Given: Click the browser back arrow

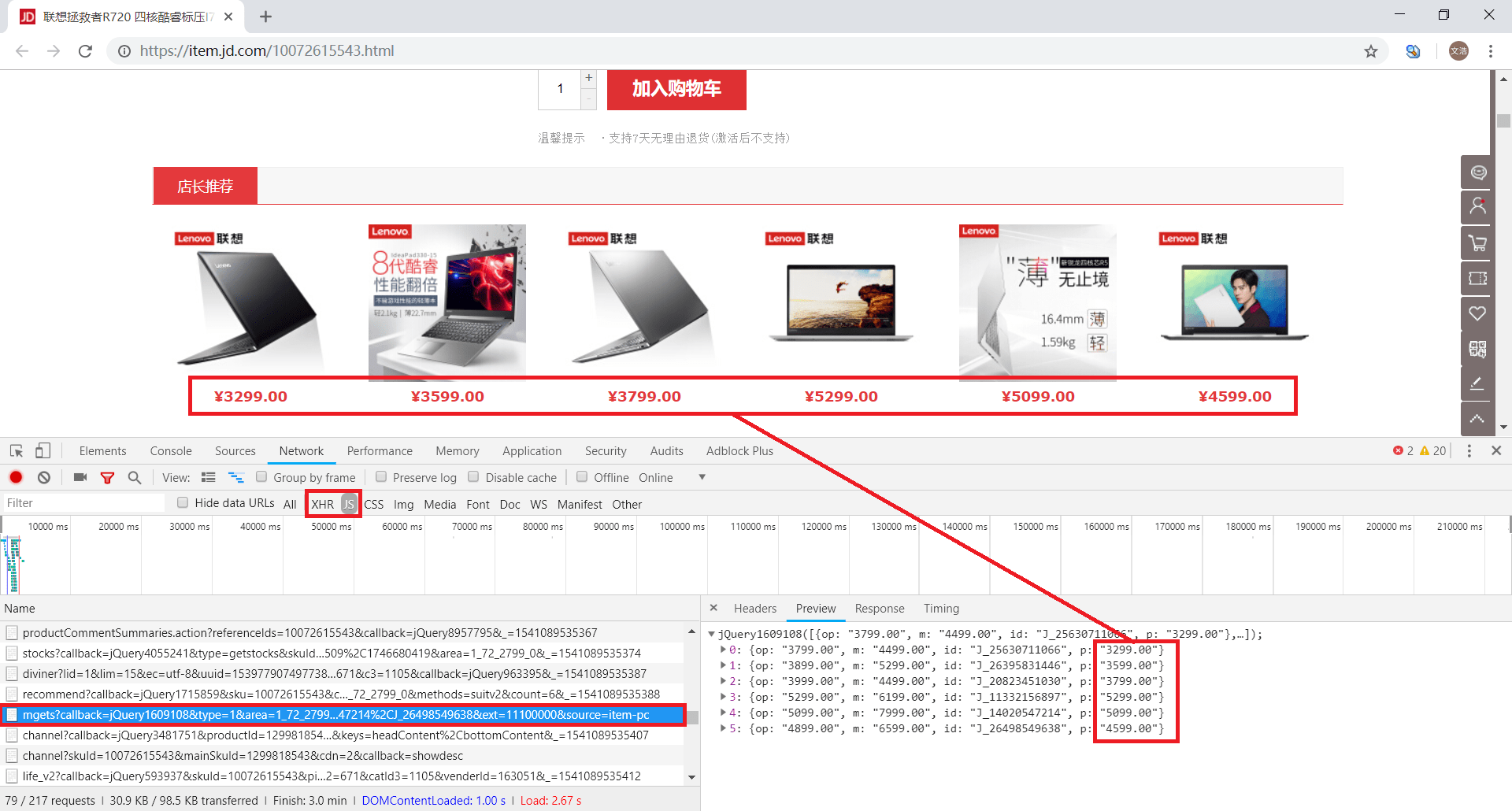Looking at the screenshot, I should click(x=22, y=51).
